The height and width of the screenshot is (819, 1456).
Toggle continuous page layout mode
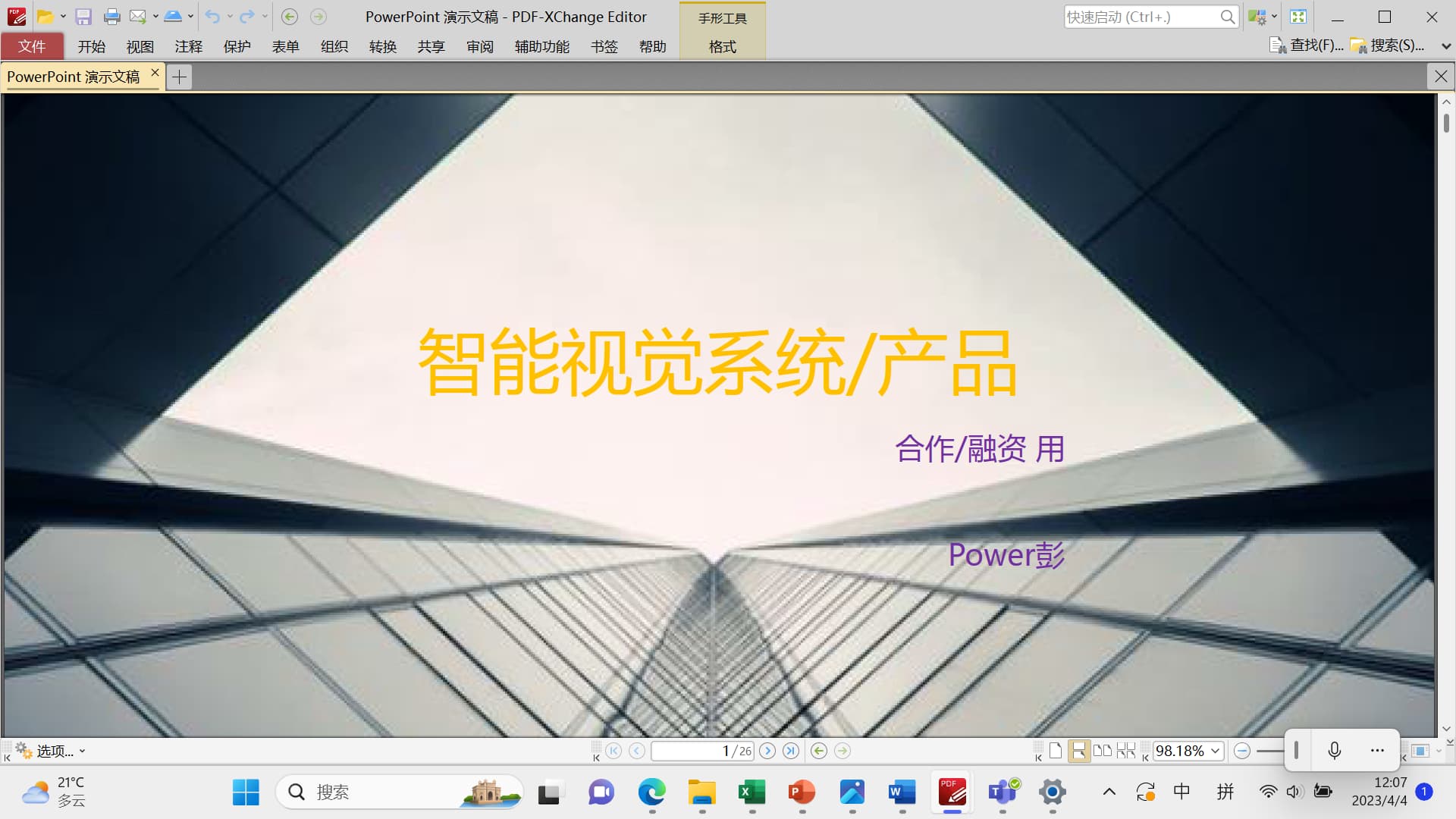(x=1078, y=751)
